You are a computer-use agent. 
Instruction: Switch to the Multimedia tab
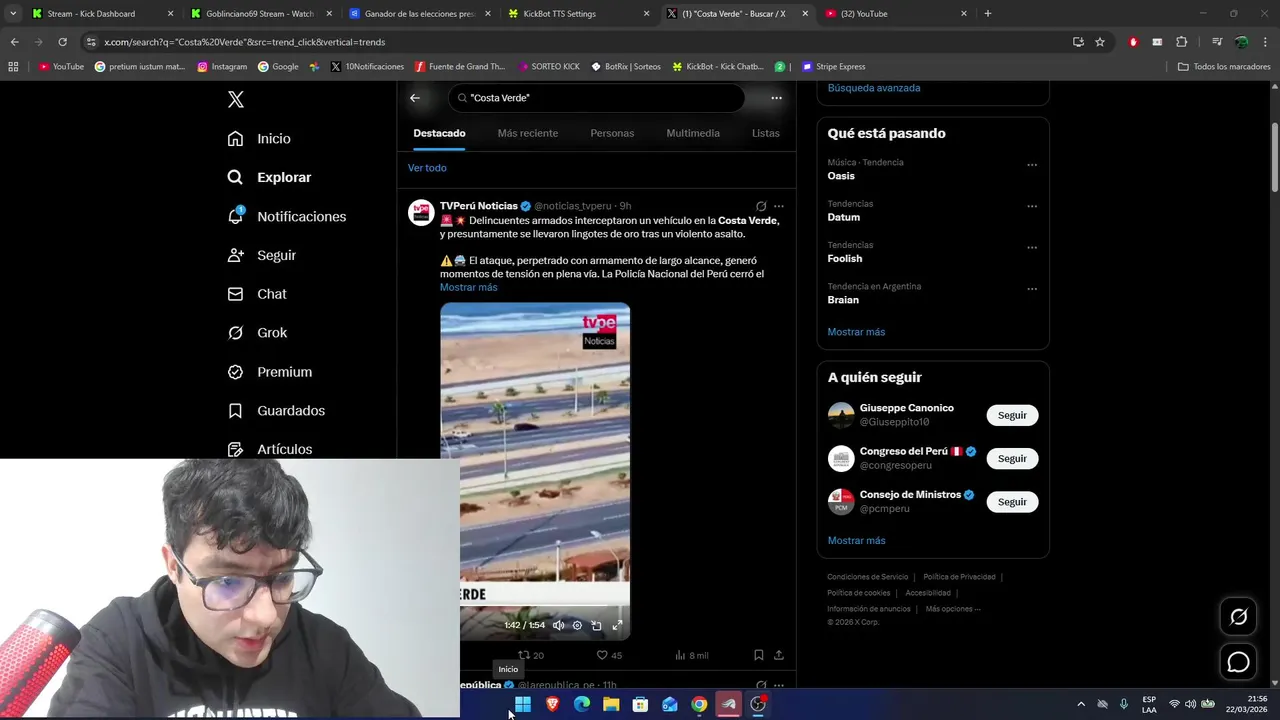693,133
